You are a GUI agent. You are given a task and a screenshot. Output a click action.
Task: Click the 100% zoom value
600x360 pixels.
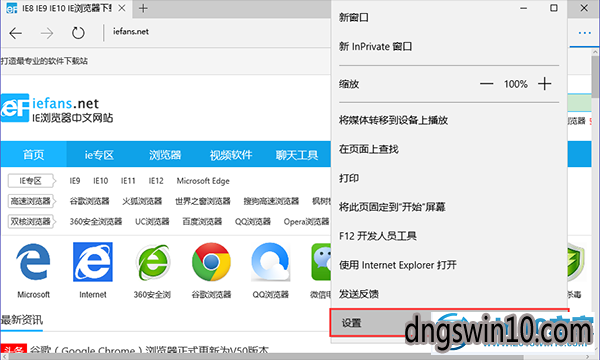[x=515, y=84]
